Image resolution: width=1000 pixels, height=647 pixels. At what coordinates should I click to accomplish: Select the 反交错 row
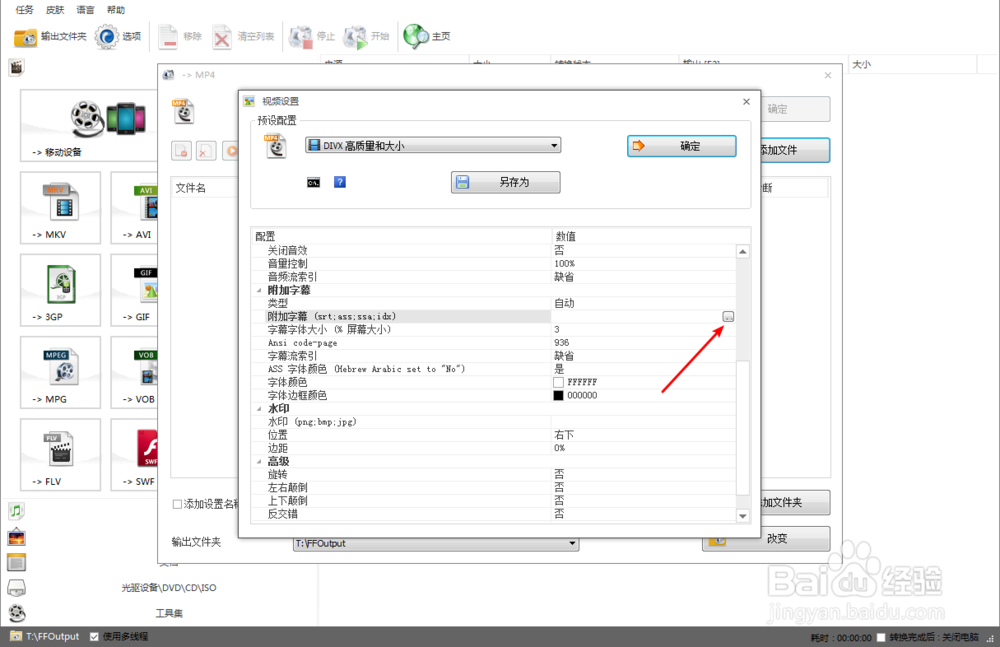tap(494, 514)
